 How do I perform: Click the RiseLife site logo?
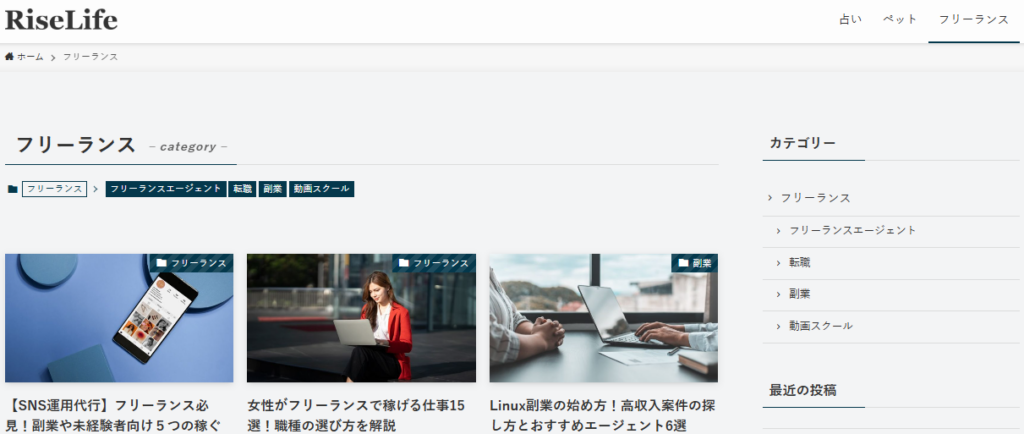[61, 20]
